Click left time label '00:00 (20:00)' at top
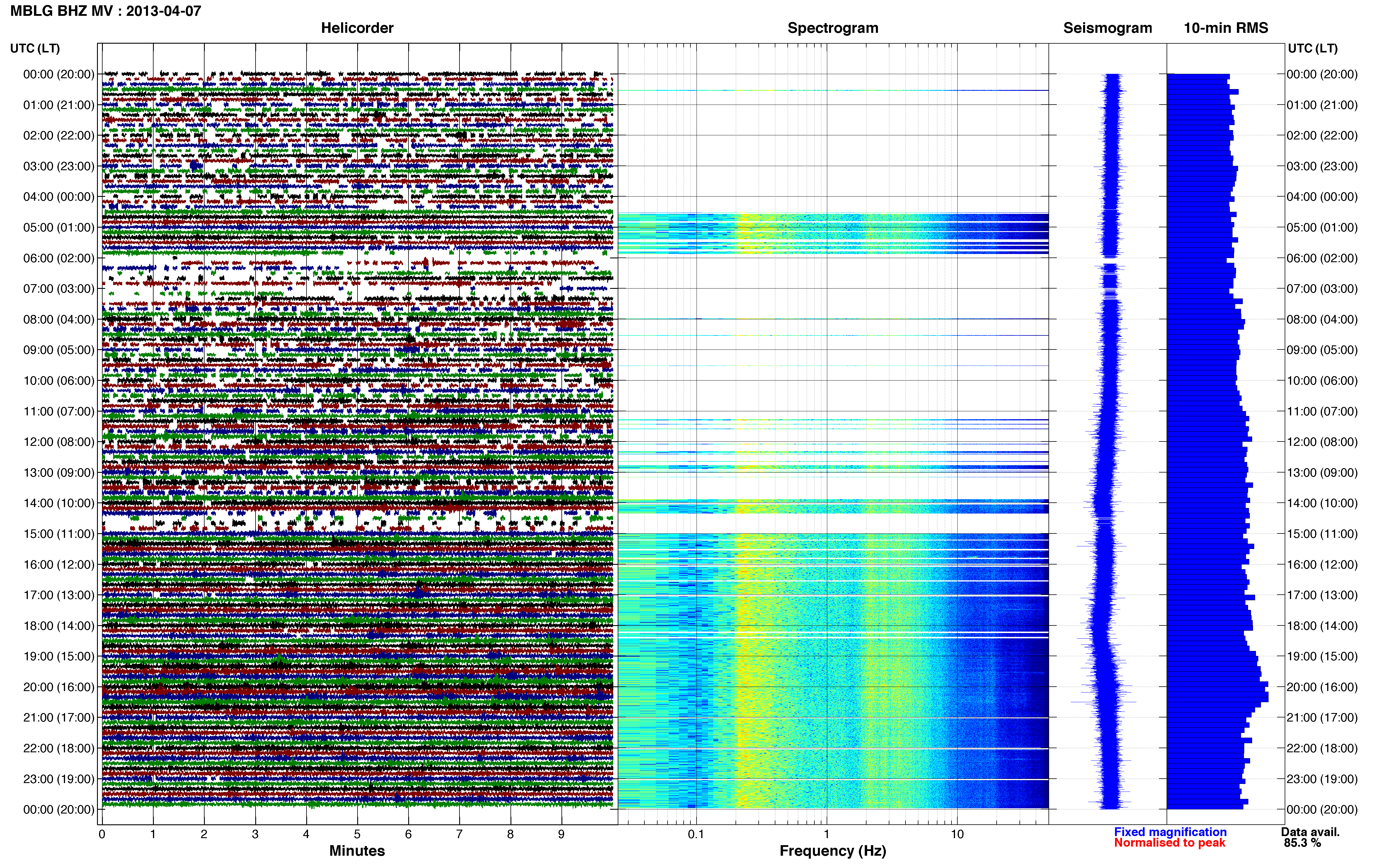This screenshot has height=868, width=1389. pyautogui.click(x=59, y=74)
